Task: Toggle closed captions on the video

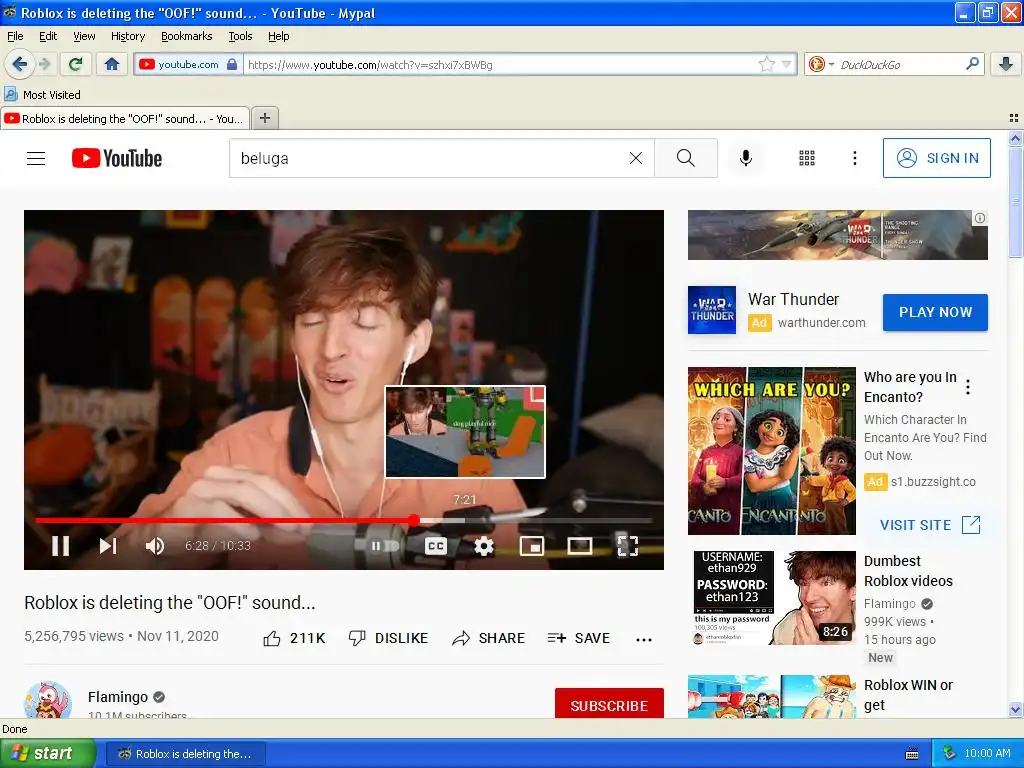Action: coord(436,545)
